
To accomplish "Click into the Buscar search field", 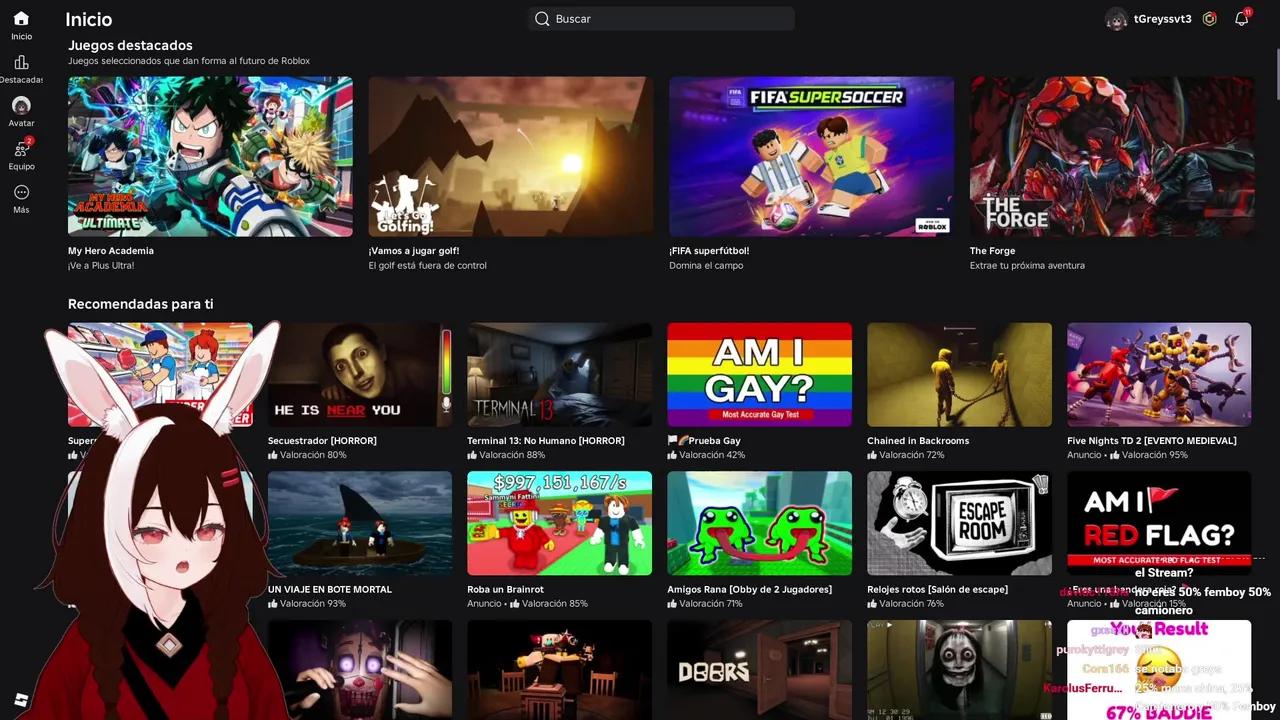I will 662,19.
